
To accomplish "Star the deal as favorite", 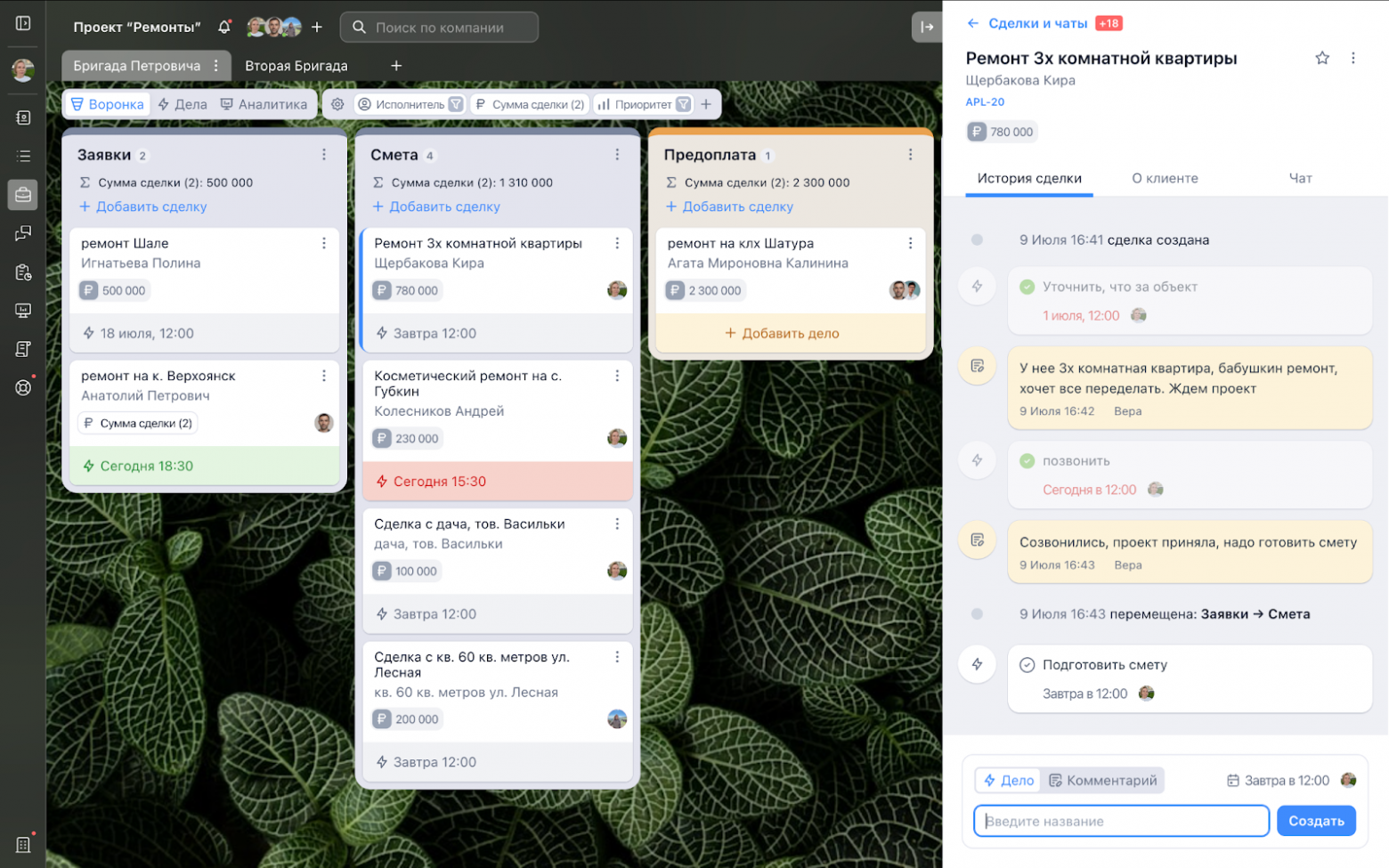I will (1322, 58).
